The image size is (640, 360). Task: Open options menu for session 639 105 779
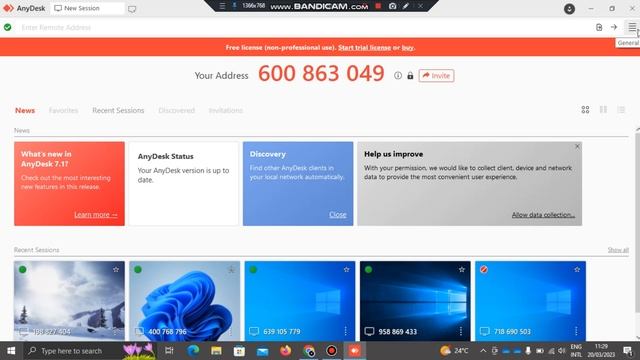point(346,331)
